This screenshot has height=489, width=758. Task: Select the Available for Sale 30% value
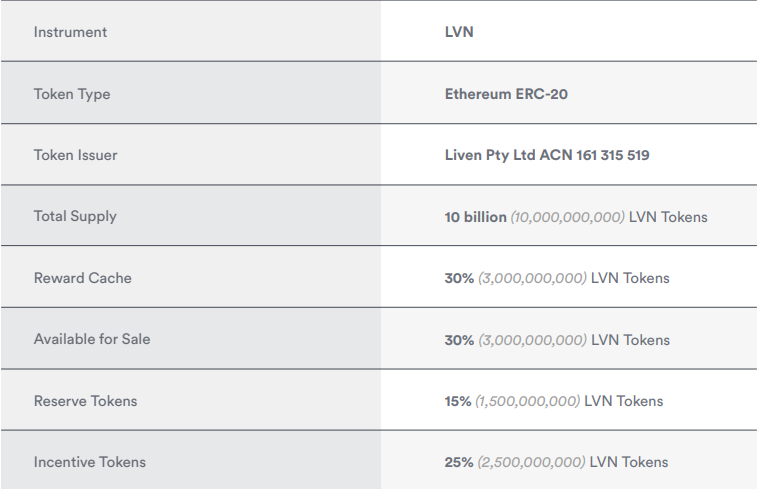[x=459, y=340]
